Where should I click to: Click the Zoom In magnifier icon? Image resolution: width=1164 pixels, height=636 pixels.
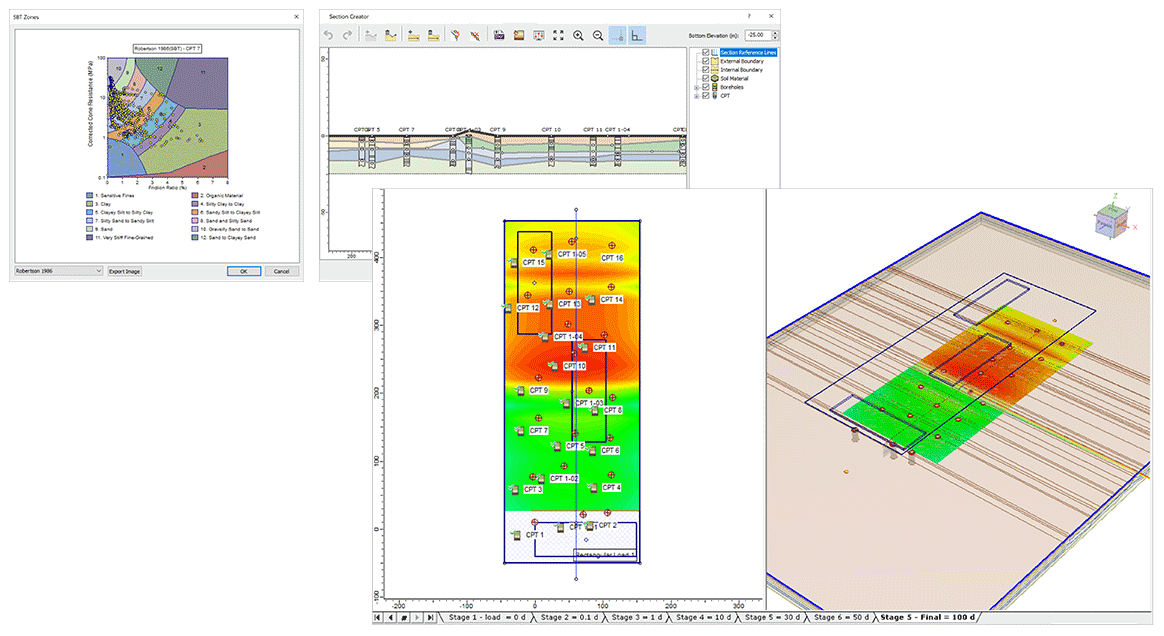point(578,34)
